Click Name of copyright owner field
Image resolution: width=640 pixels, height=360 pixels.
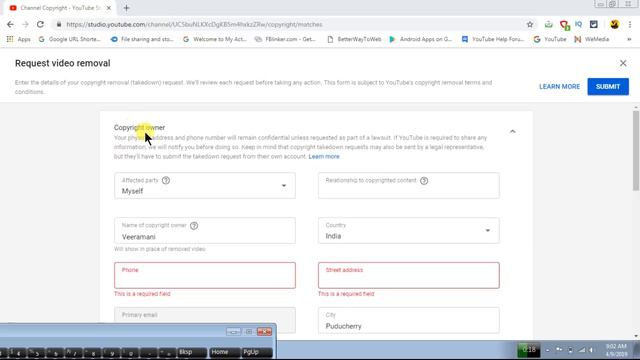205,231
